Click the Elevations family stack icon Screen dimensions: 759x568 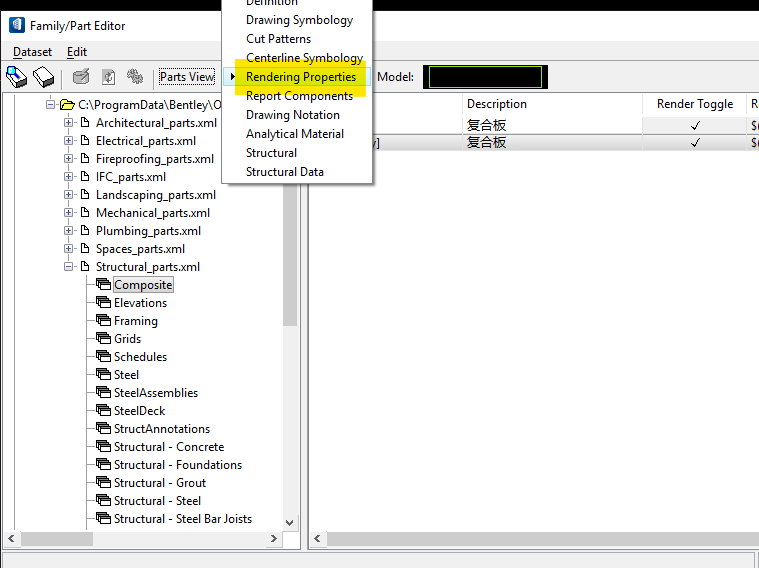[103, 302]
